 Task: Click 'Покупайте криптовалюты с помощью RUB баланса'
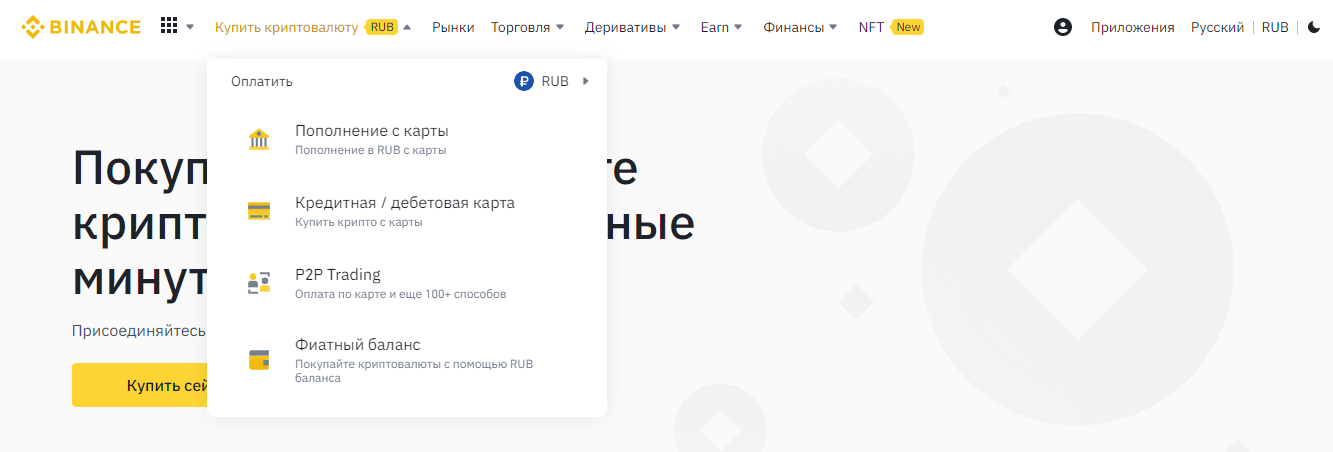point(414,371)
